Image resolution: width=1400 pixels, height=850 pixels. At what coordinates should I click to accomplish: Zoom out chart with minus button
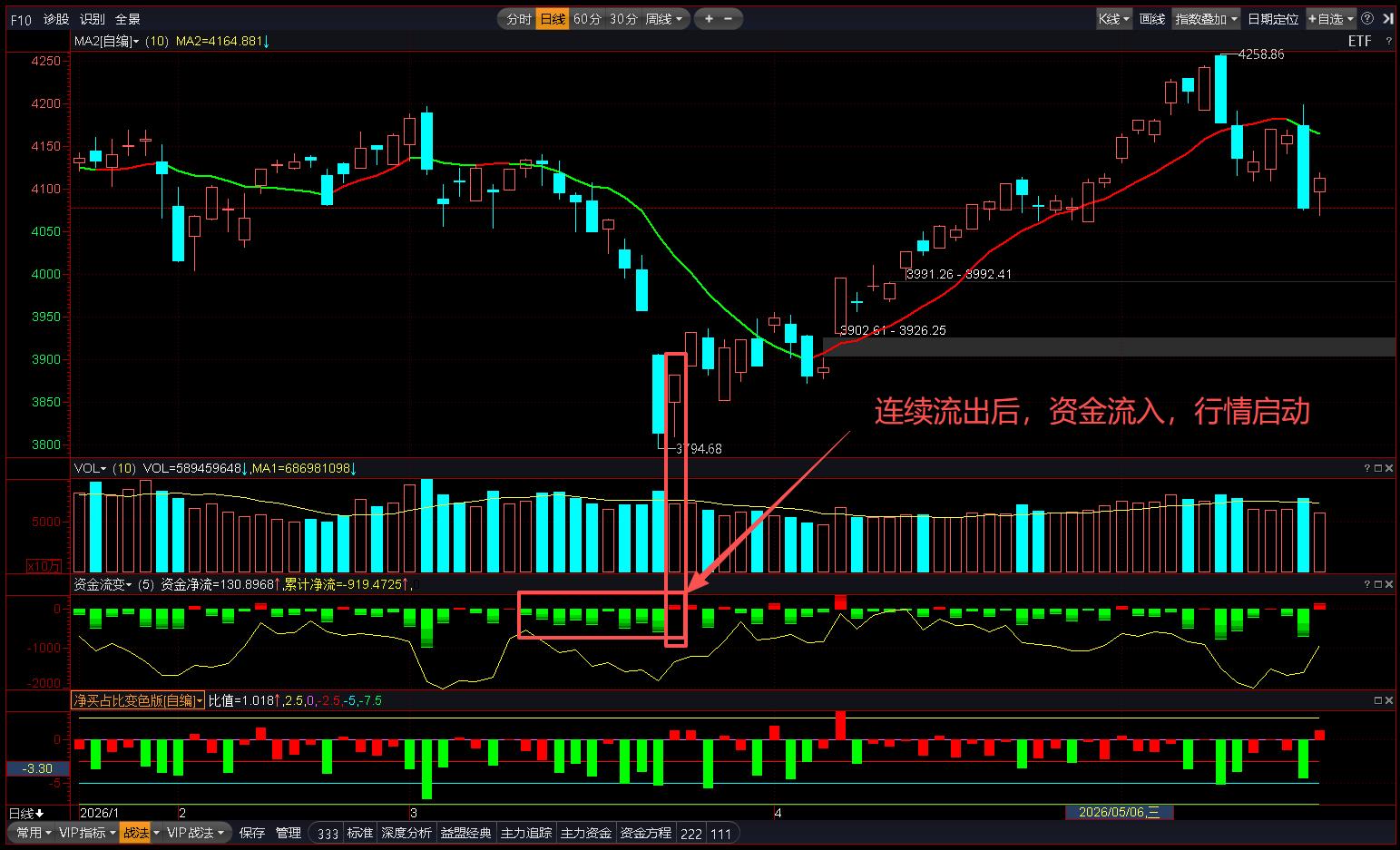click(x=728, y=19)
